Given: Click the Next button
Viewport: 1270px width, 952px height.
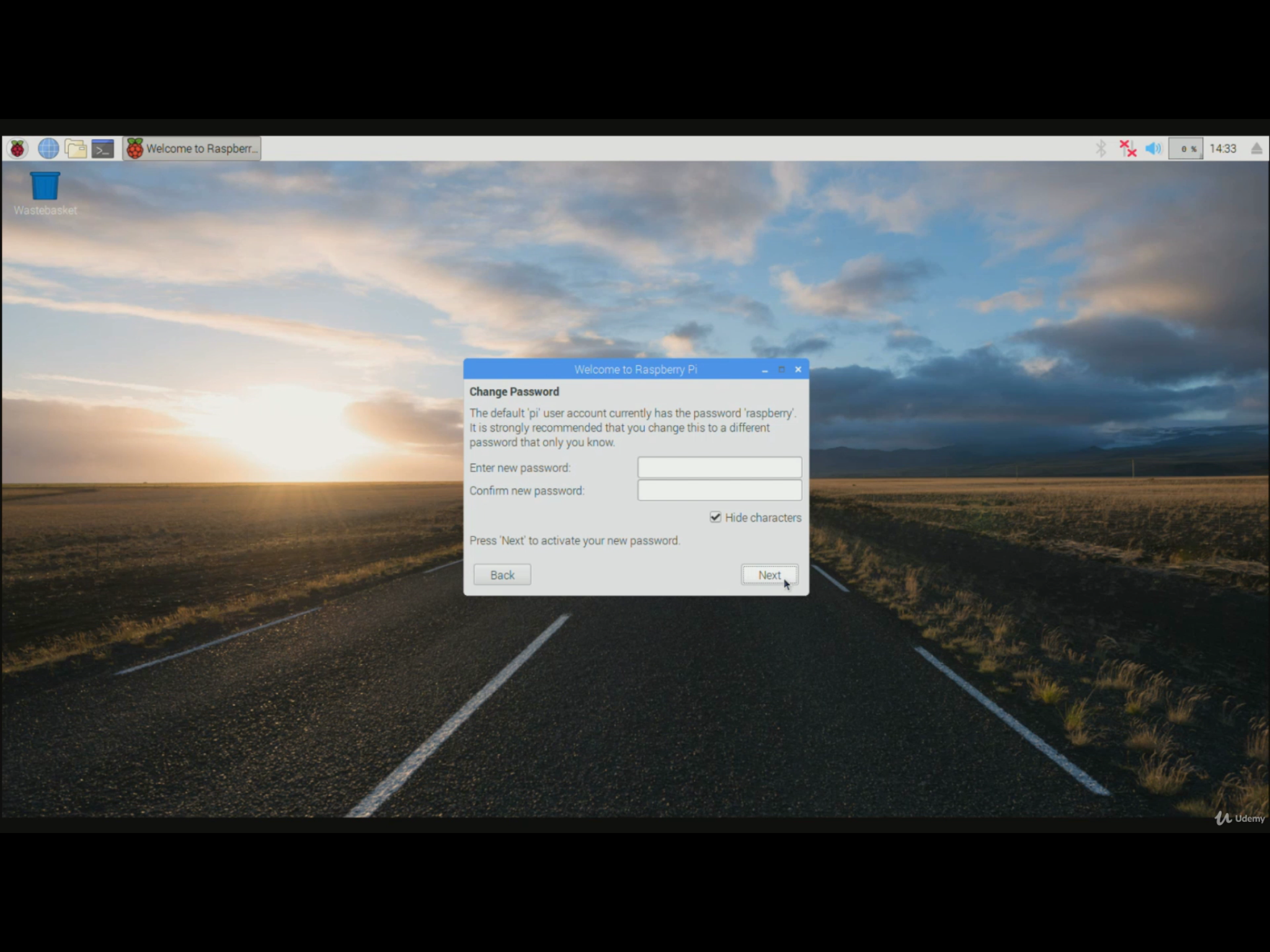Looking at the screenshot, I should [x=770, y=575].
